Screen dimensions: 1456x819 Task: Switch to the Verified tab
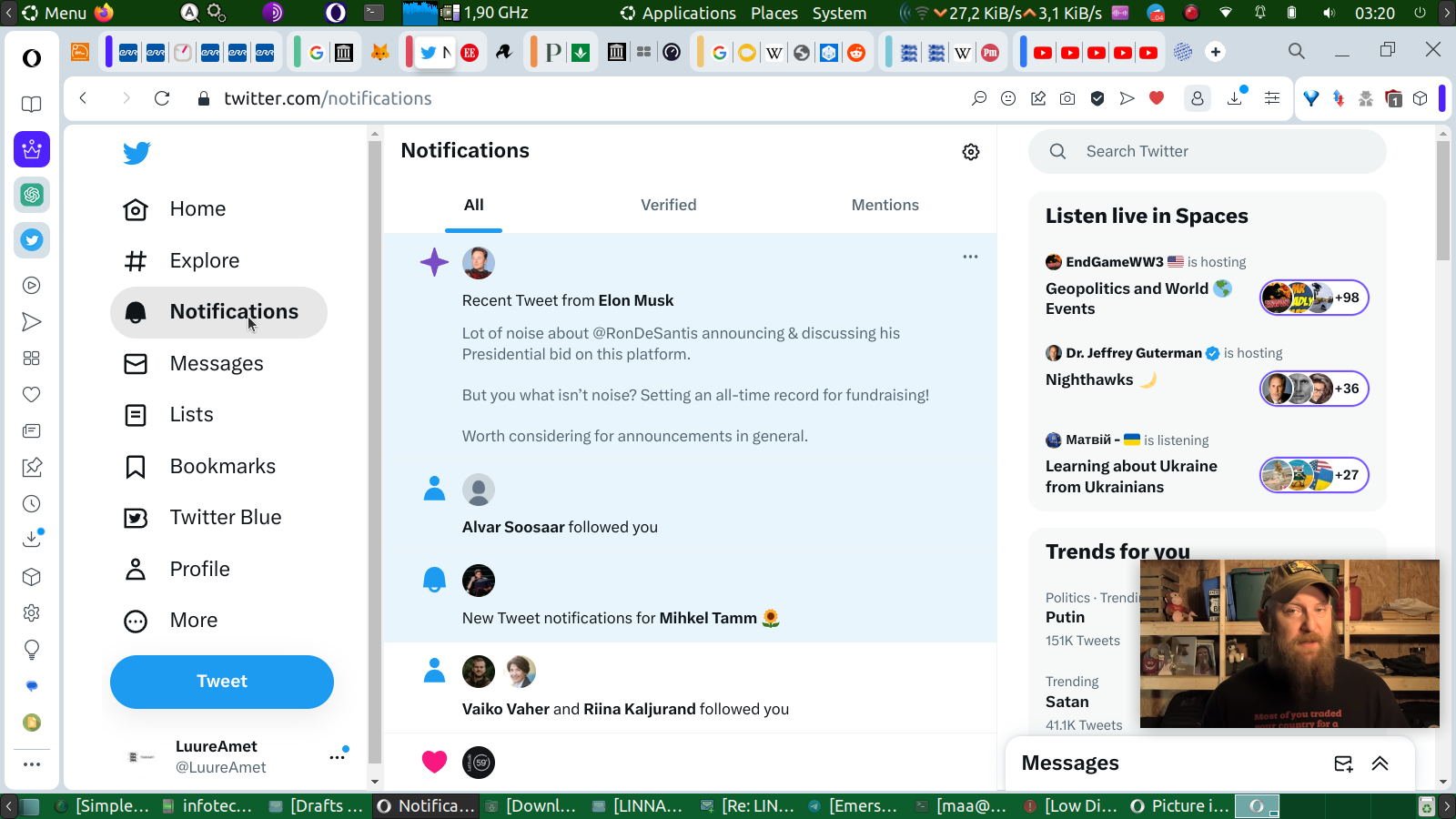click(669, 206)
